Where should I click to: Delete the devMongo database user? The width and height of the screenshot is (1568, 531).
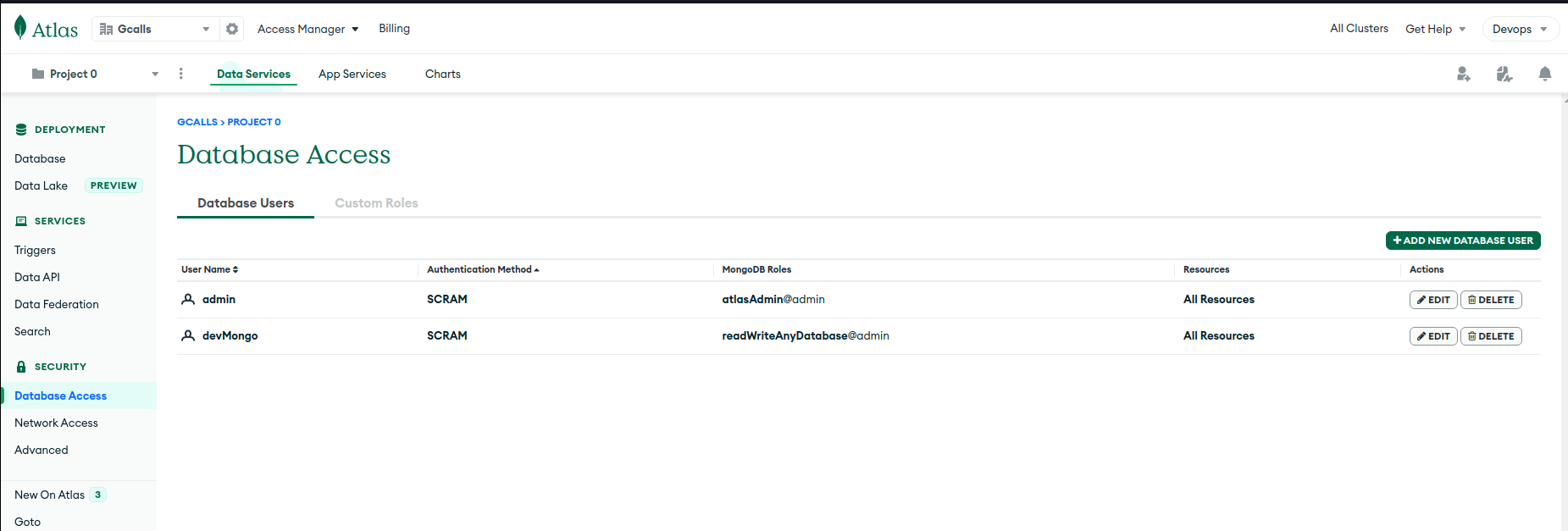[1491, 336]
